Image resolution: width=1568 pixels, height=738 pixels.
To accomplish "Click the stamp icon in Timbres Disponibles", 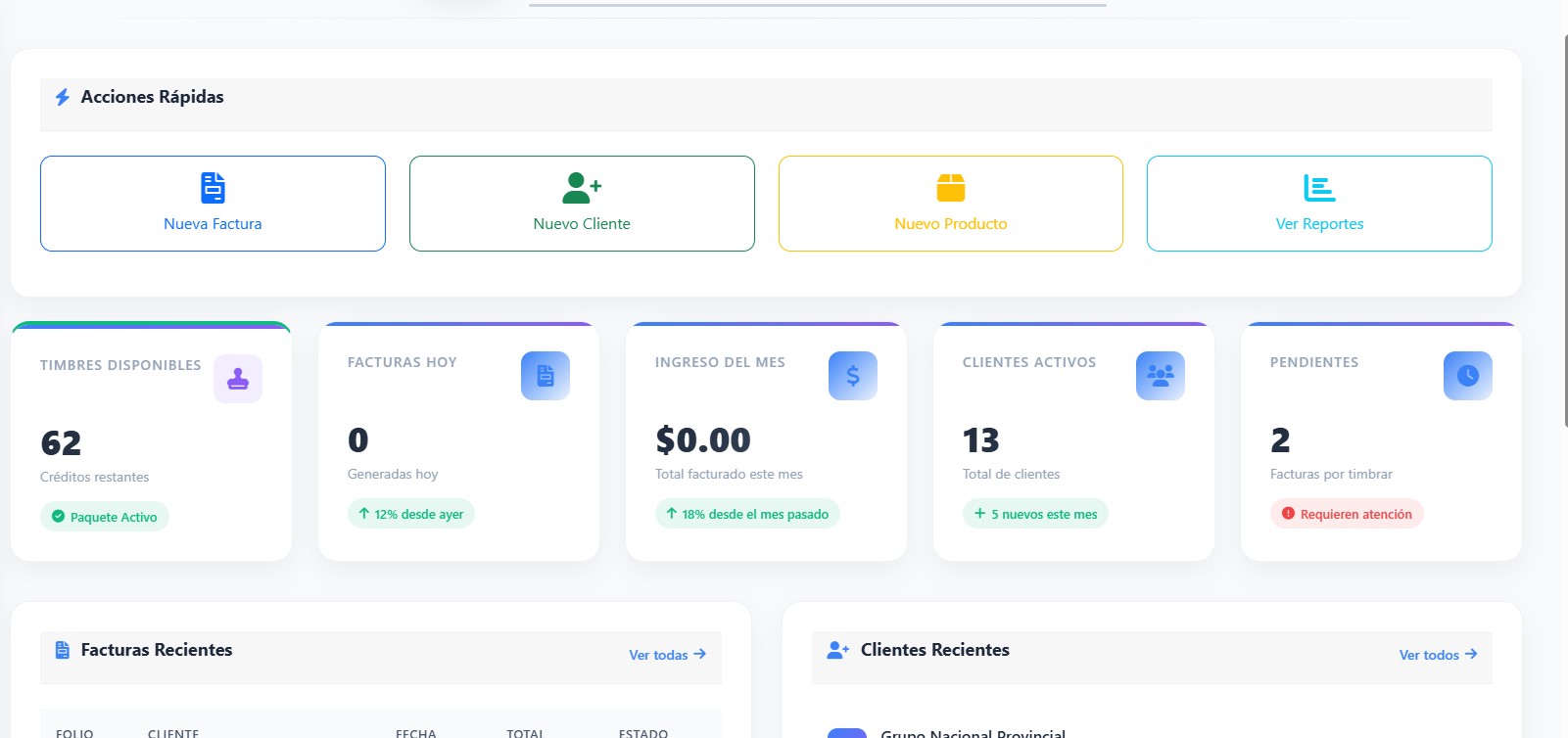I will click(238, 379).
